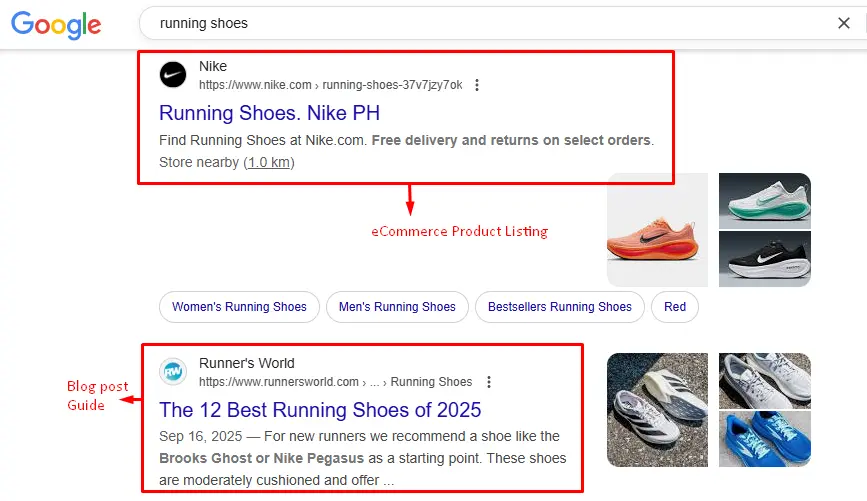Click the black Nike shoe thumbnail
This screenshot has height=501, width=867.
[764, 260]
